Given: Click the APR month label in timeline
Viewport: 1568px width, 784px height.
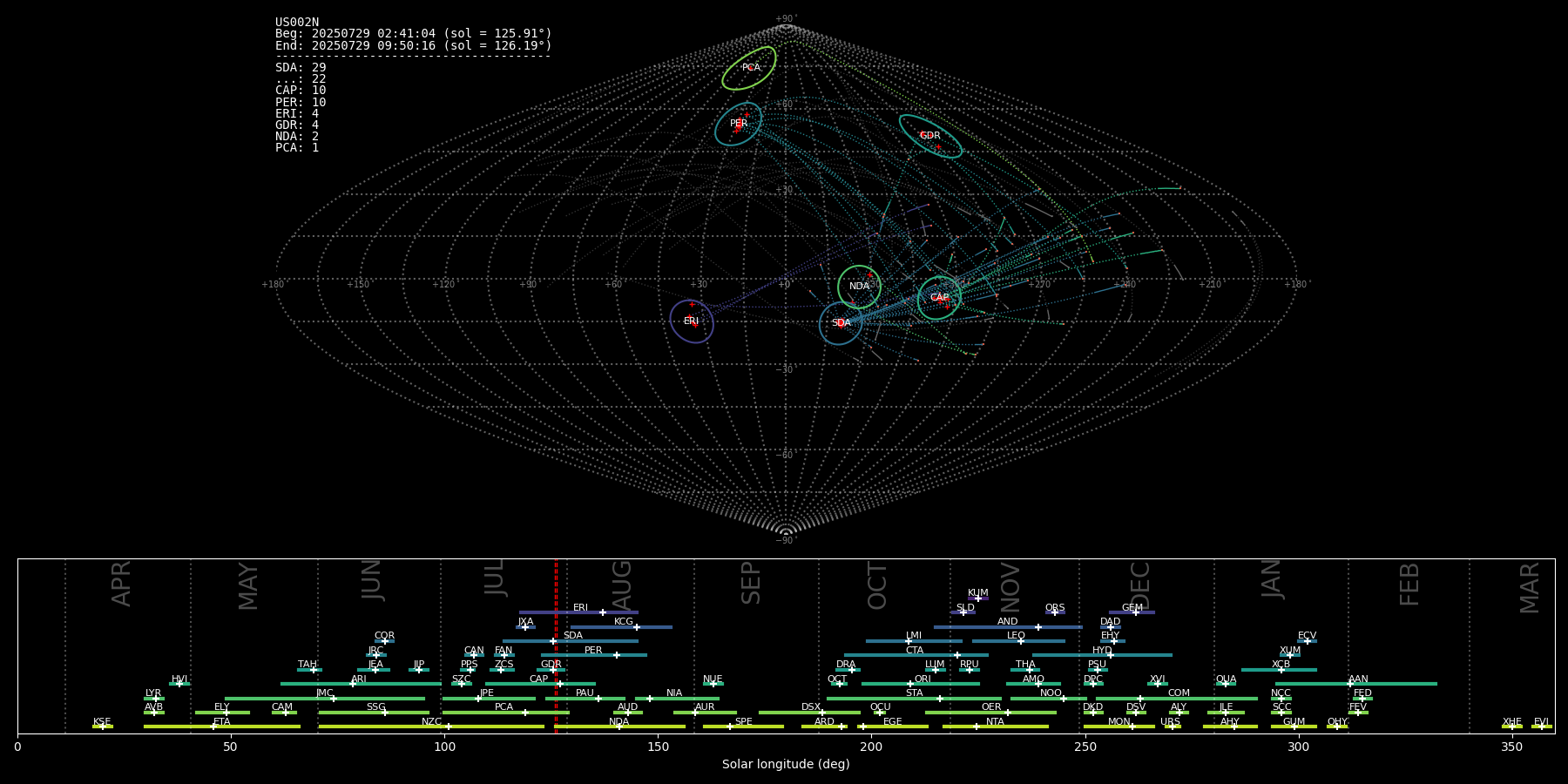Looking at the screenshot, I should pyautogui.click(x=121, y=584).
